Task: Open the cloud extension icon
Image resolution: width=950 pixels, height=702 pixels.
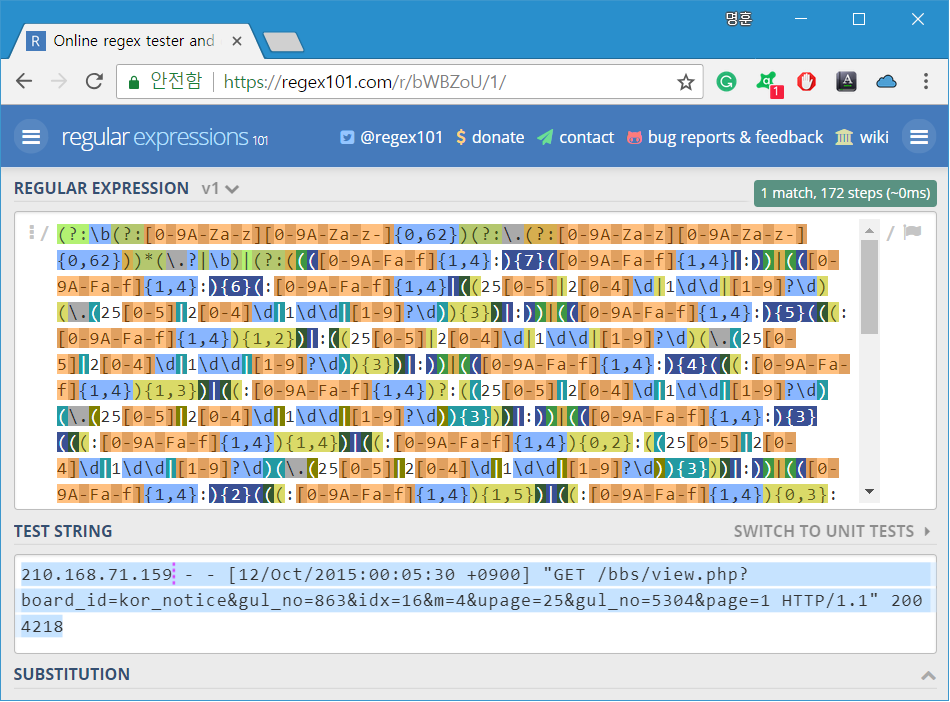Action: [886, 81]
